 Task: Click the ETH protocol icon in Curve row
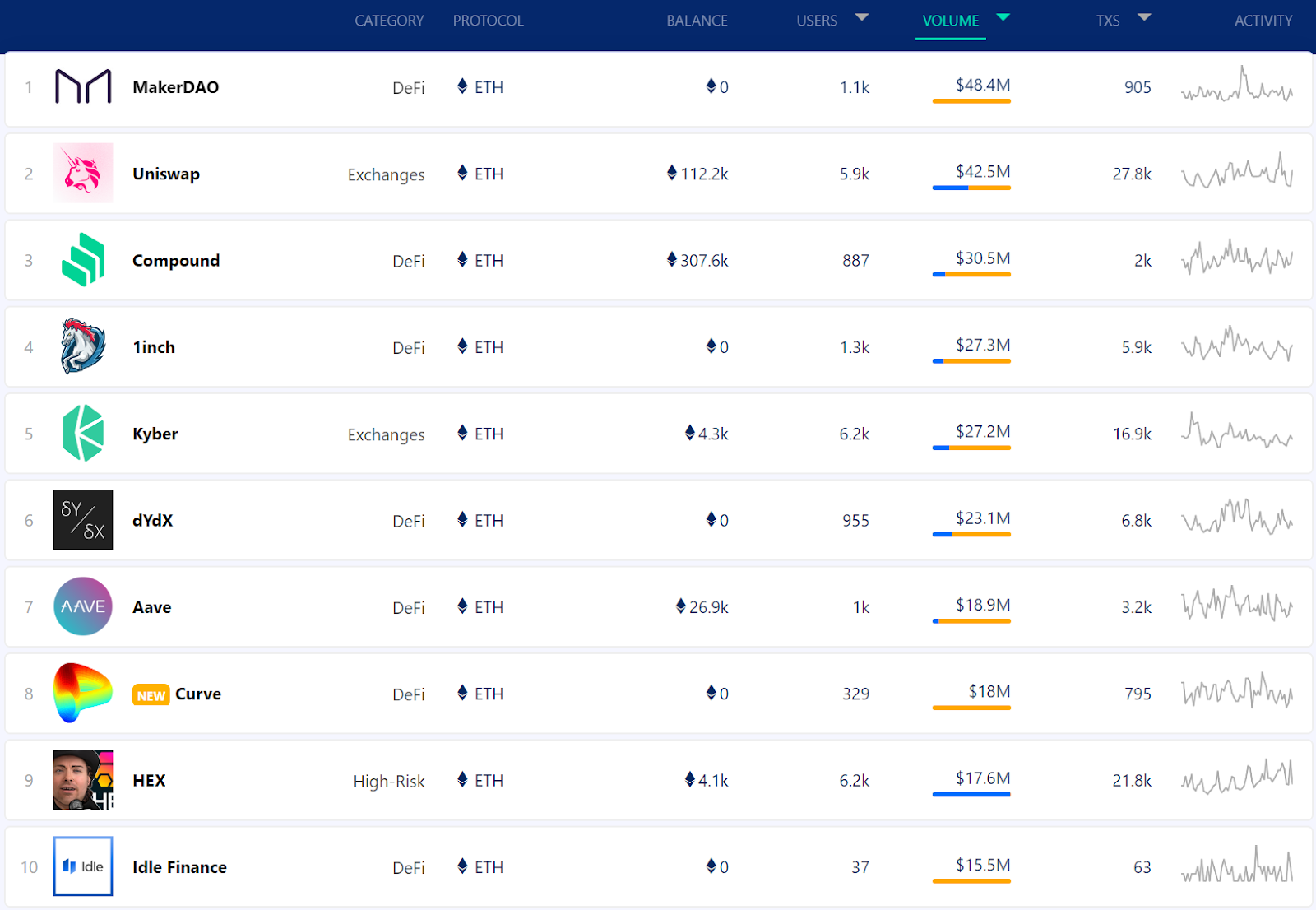click(462, 693)
